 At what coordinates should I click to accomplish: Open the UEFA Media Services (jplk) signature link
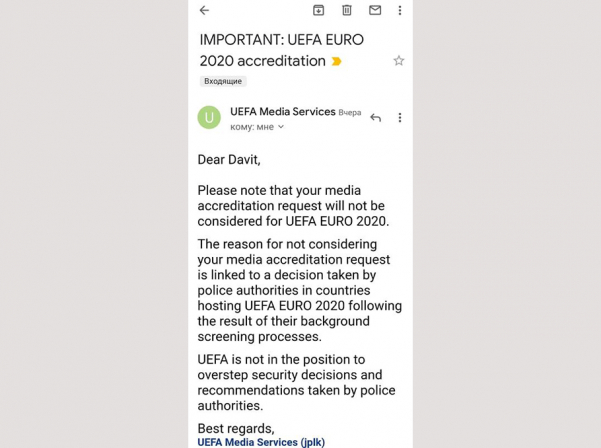point(261,442)
